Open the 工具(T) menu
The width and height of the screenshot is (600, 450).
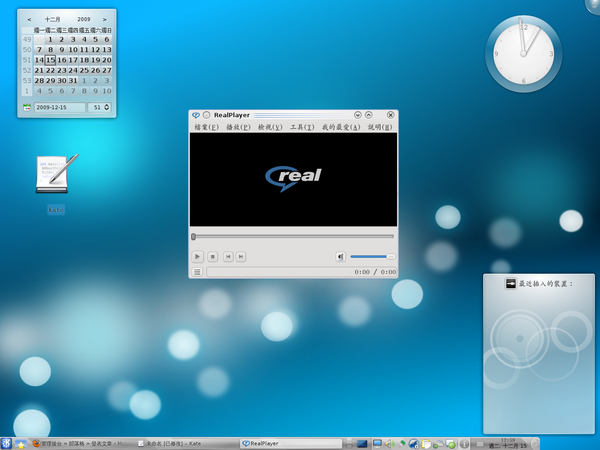302,127
